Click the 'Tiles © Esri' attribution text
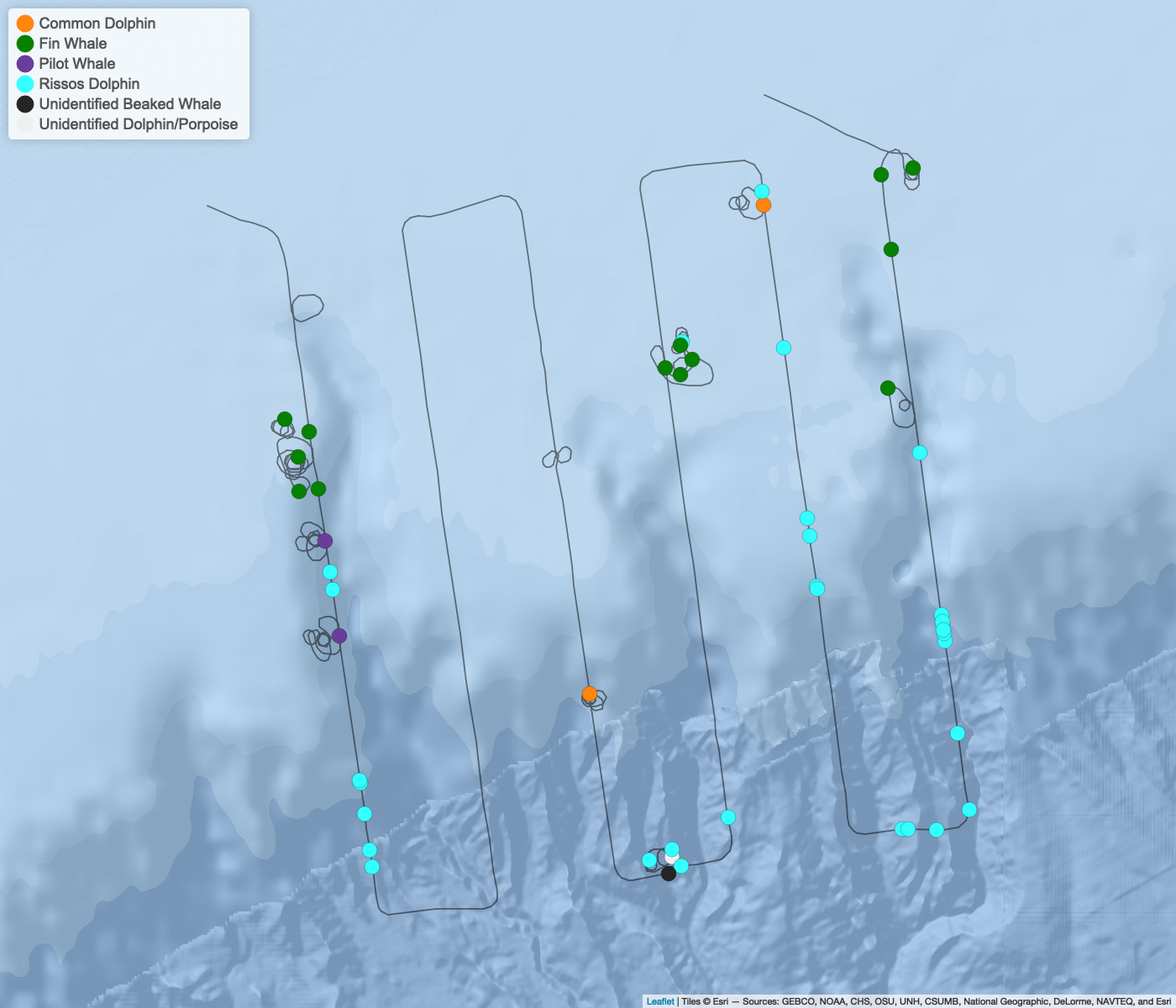Viewport: 1176px width, 1008px height. tap(704, 1001)
